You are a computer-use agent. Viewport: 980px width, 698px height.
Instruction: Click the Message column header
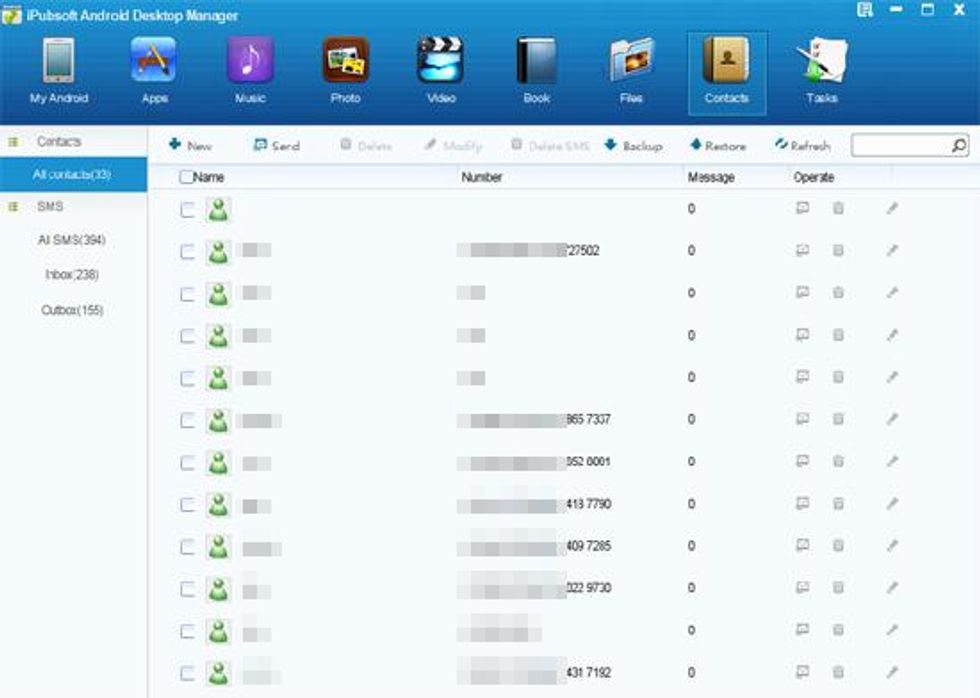tap(711, 177)
